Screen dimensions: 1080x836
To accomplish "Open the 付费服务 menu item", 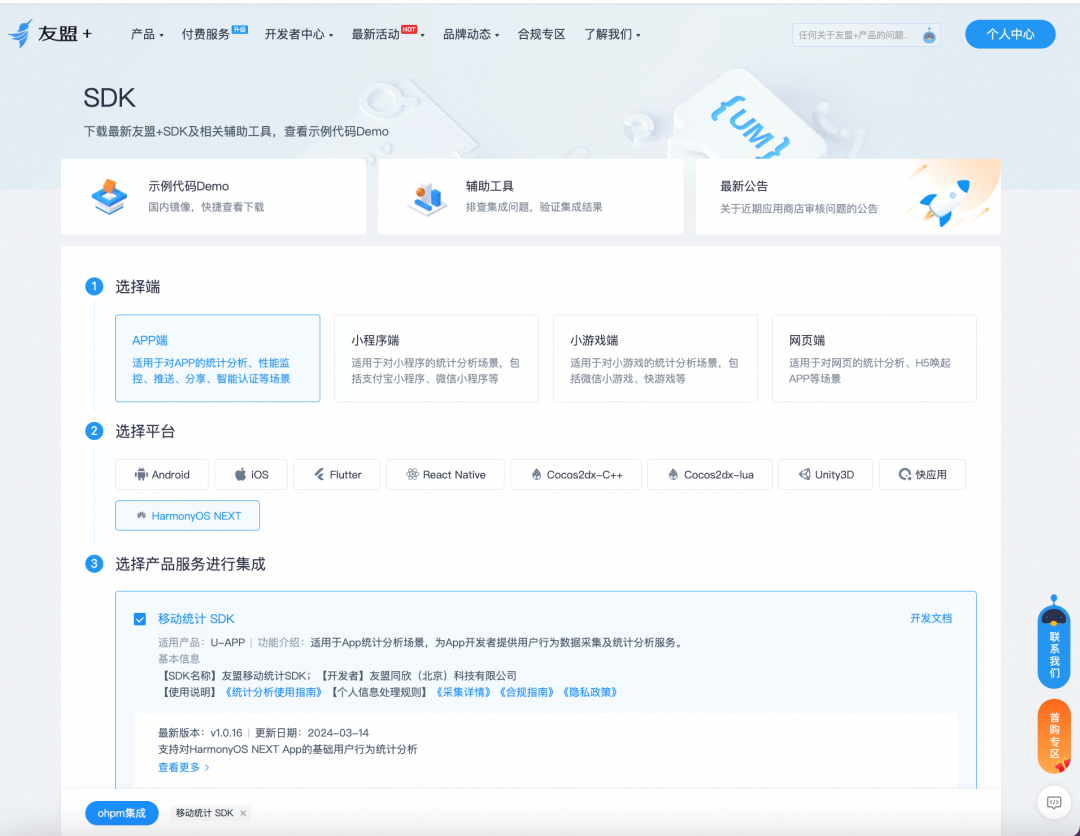I will [214, 34].
